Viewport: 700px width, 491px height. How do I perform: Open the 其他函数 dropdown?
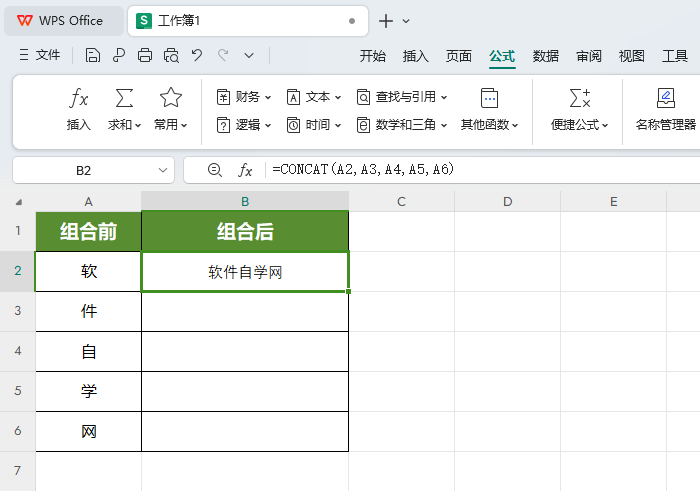pos(489,109)
